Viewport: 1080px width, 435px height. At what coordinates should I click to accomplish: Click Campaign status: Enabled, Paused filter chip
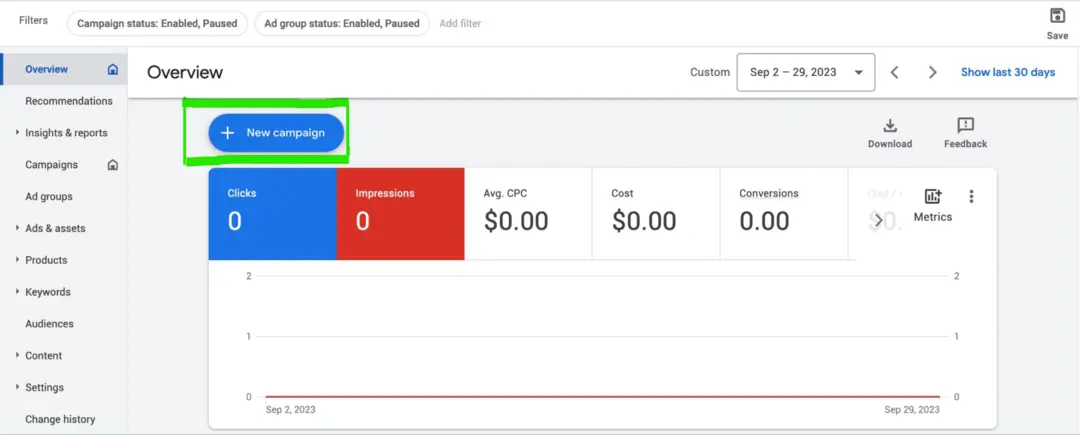[157, 23]
